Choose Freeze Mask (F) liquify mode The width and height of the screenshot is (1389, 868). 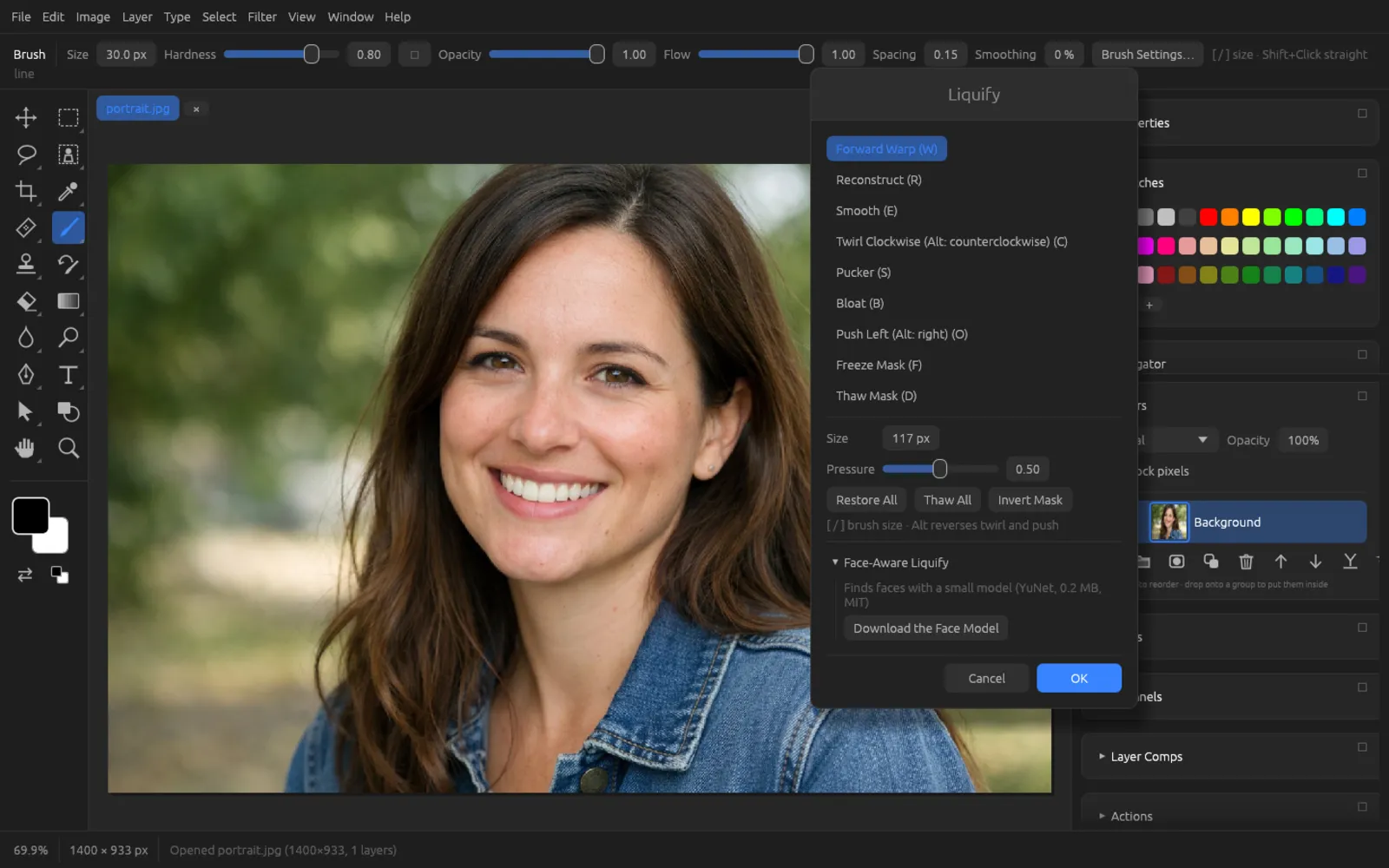pos(879,365)
